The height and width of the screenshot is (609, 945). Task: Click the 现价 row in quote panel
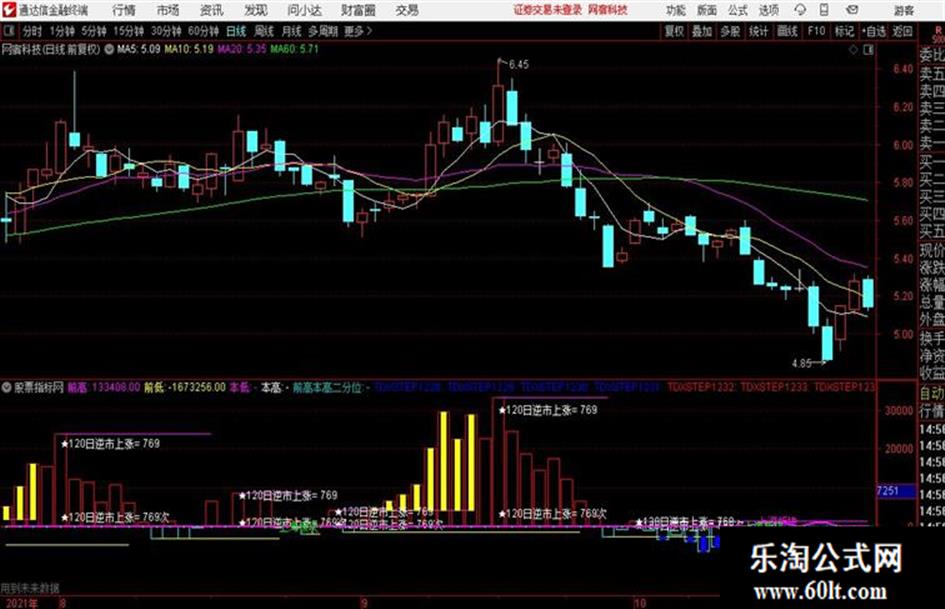point(931,250)
